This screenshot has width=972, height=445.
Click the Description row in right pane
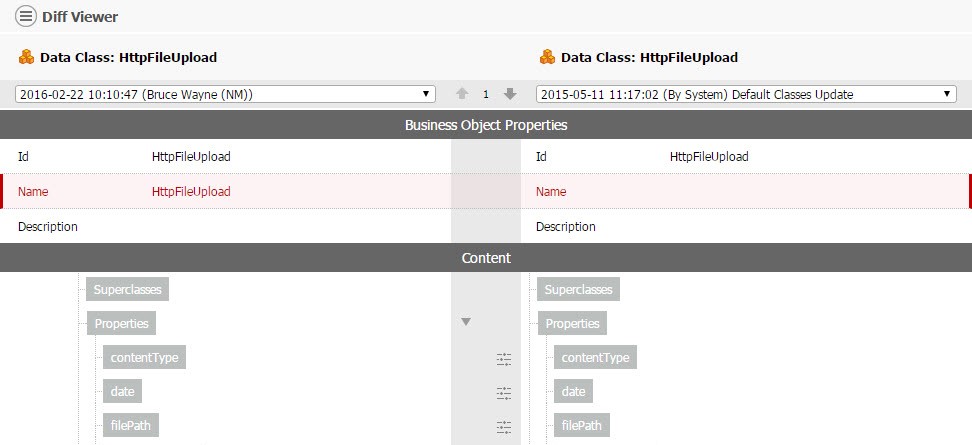click(746, 226)
